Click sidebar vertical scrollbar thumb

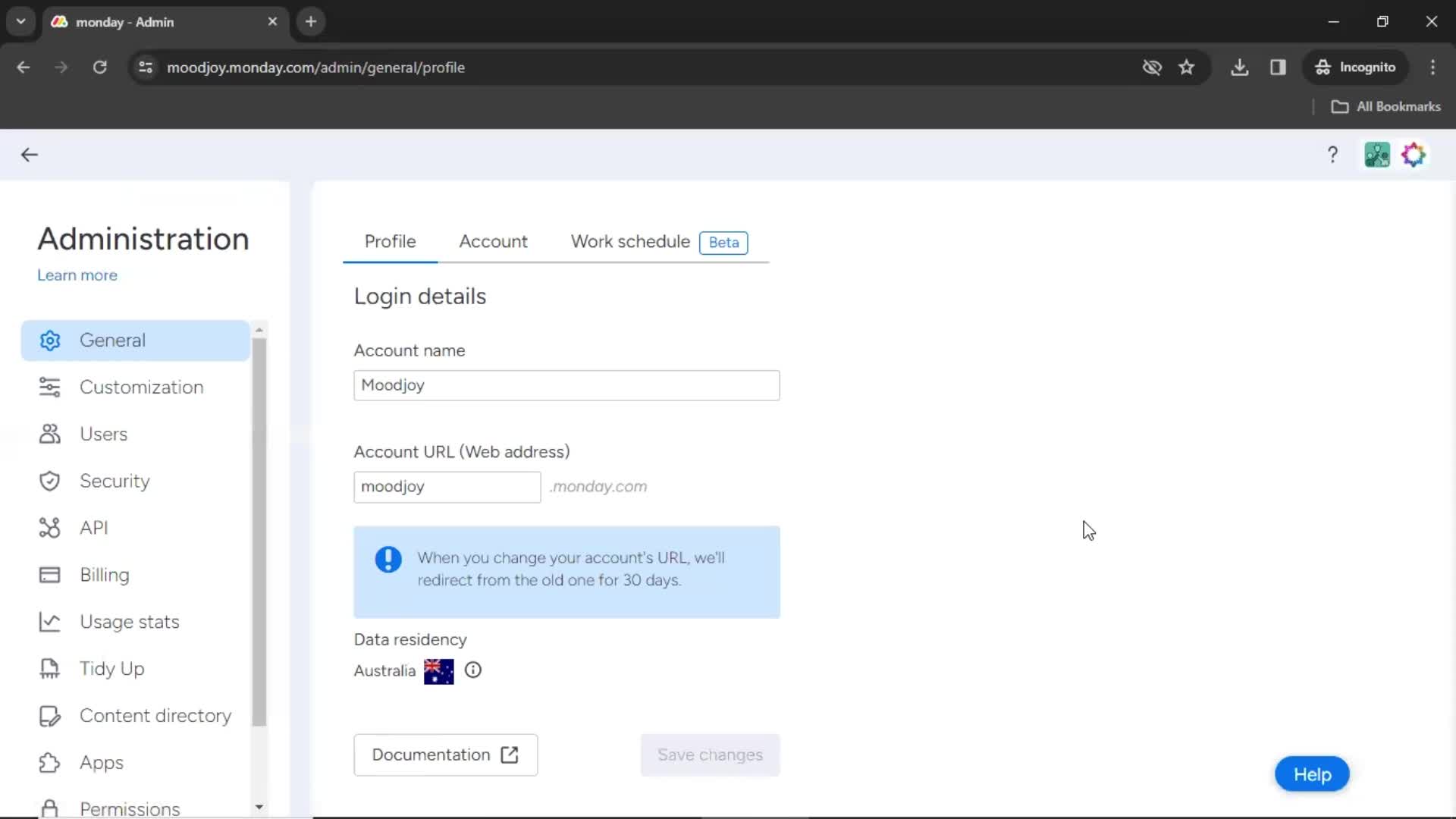coord(259,531)
